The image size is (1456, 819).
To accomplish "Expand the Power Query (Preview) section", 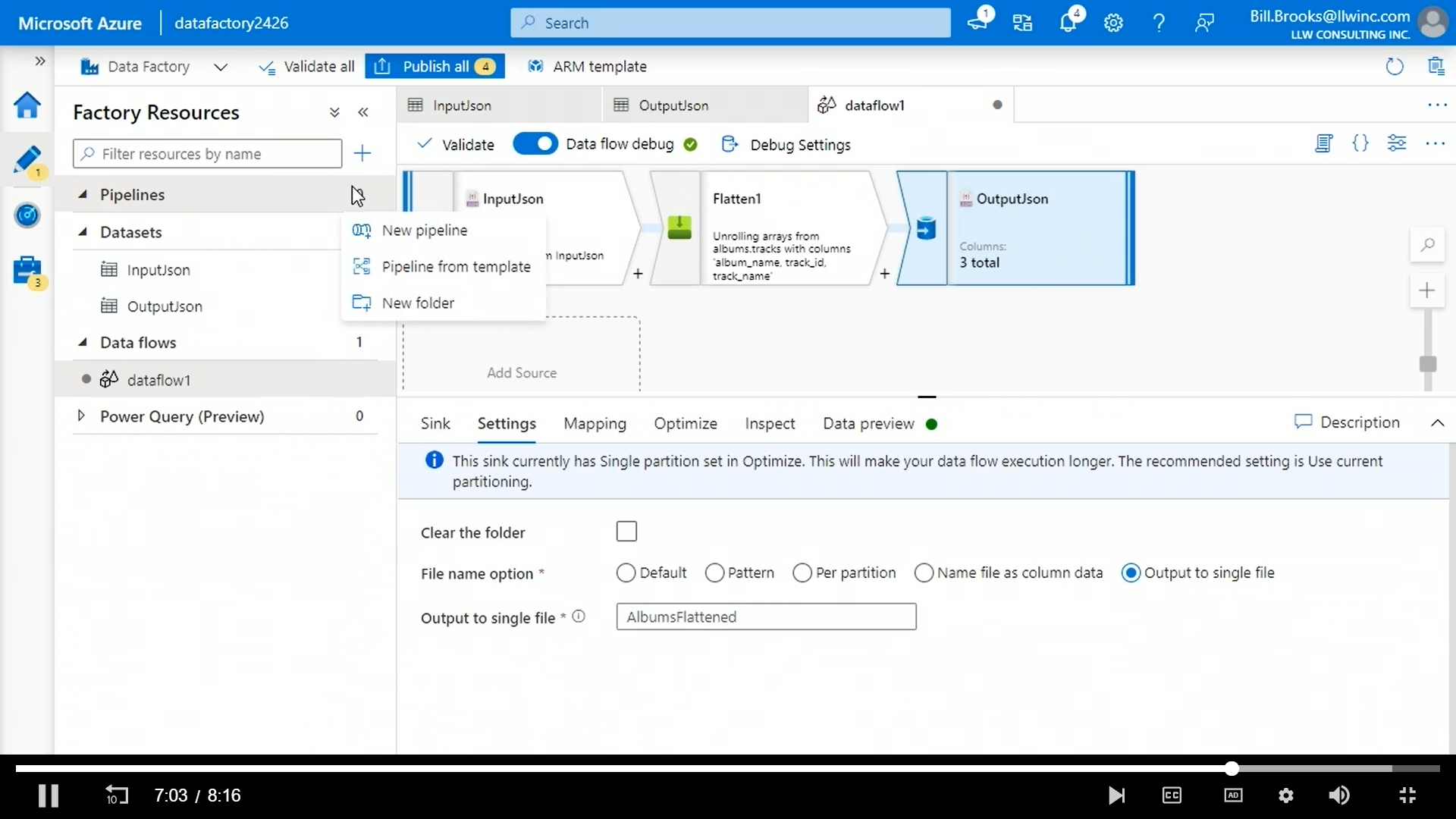I will coord(81,416).
